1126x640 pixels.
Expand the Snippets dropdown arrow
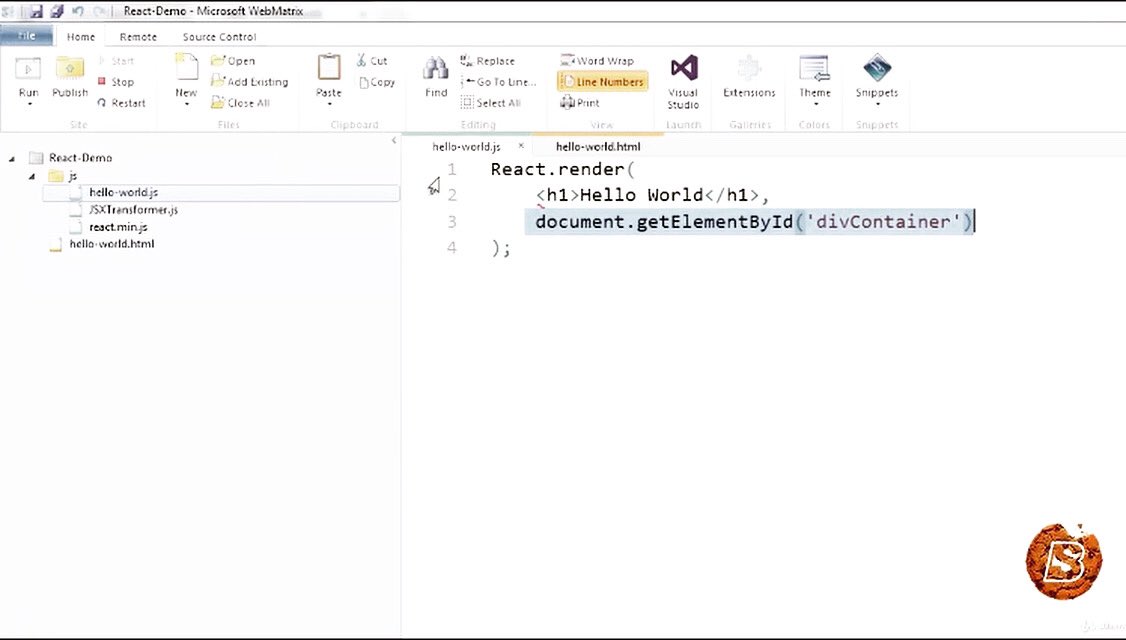877,105
